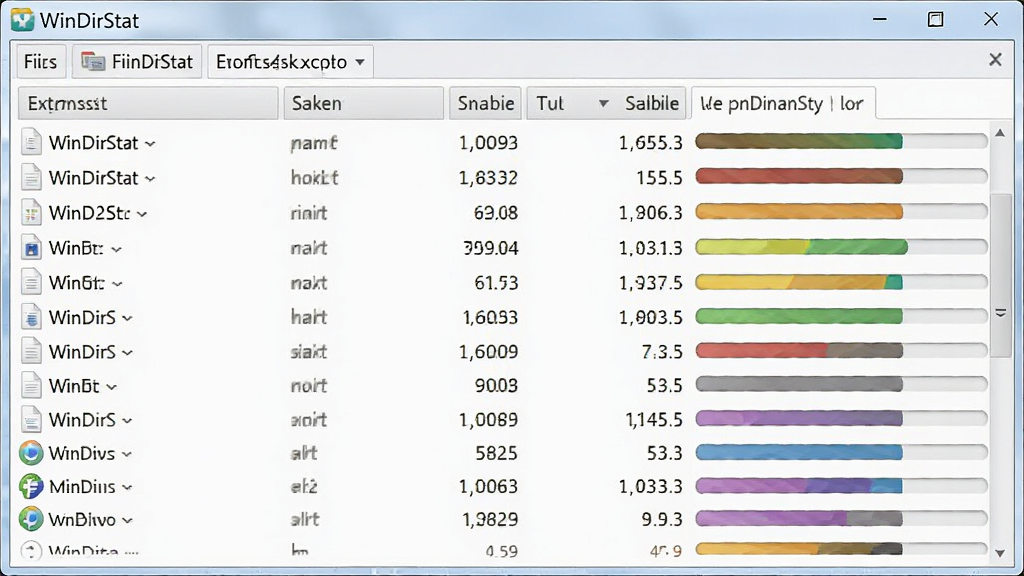Viewport: 1024px width, 576px height.
Task: Switch to the FiinDirStat tab
Action: [137, 61]
